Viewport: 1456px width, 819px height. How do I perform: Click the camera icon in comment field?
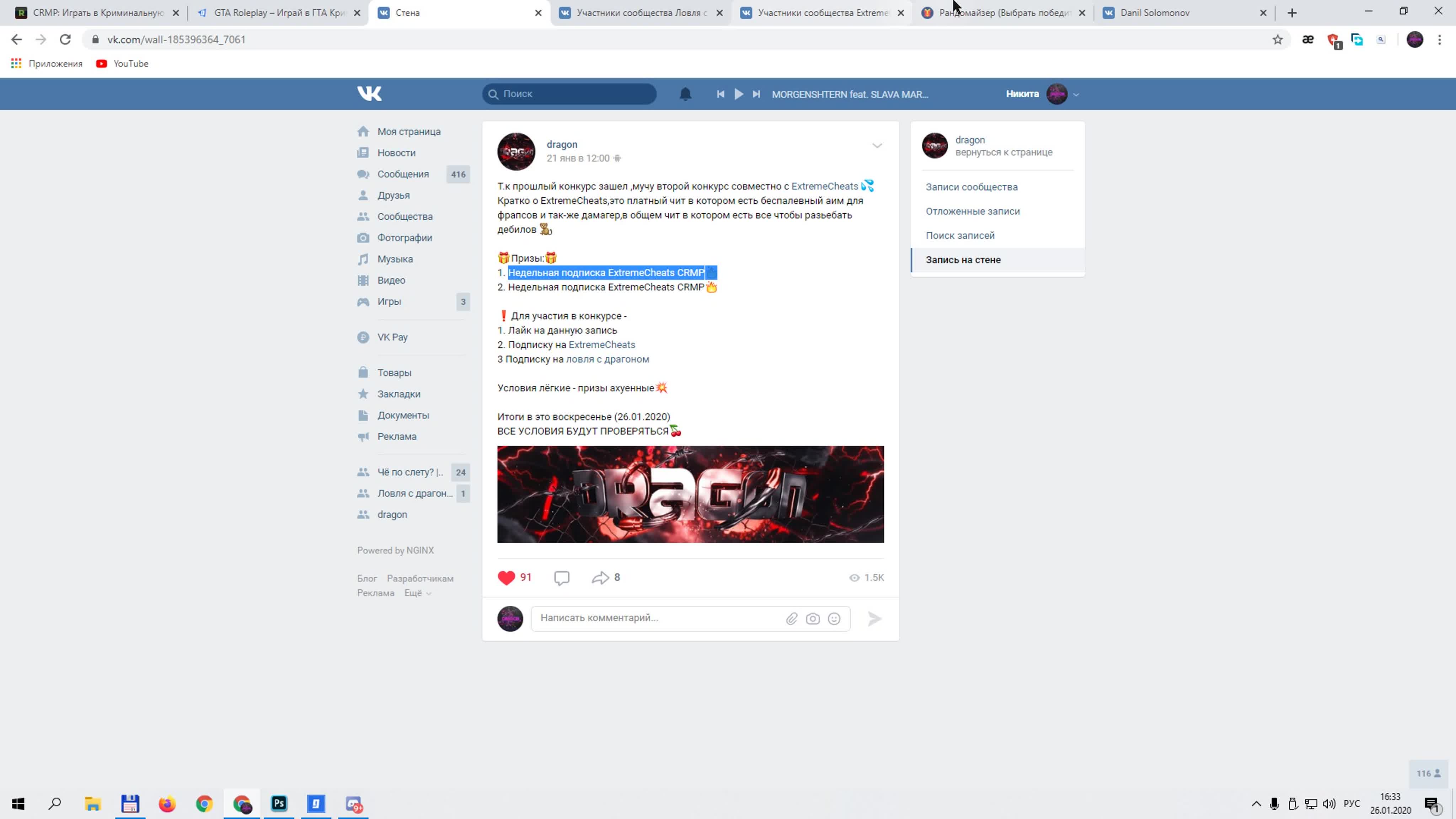pyautogui.click(x=813, y=619)
